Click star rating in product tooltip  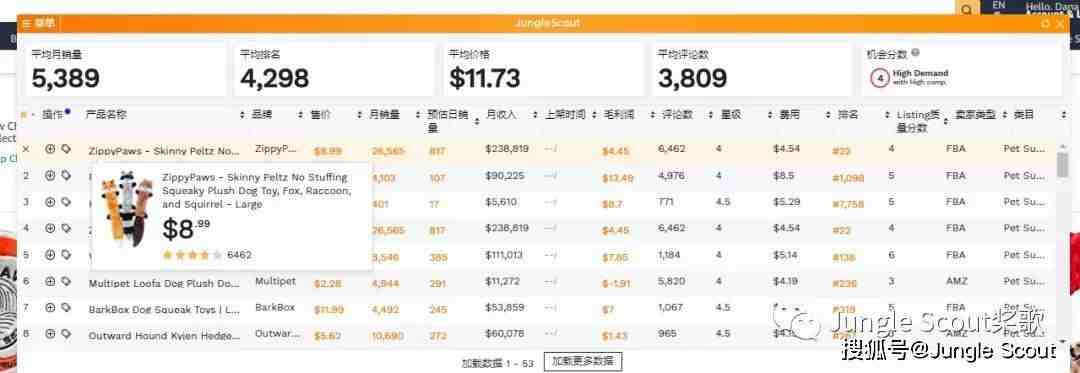tap(193, 255)
